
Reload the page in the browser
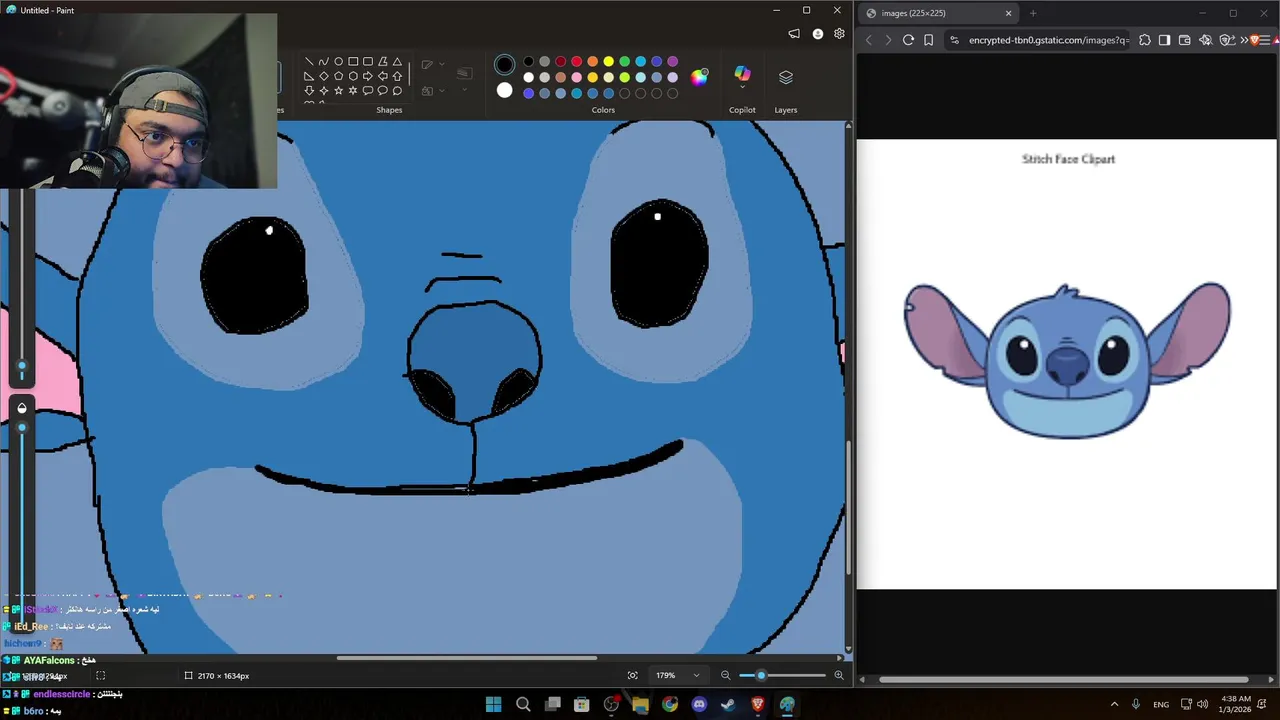pyautogui.click(x=908, y=40)
